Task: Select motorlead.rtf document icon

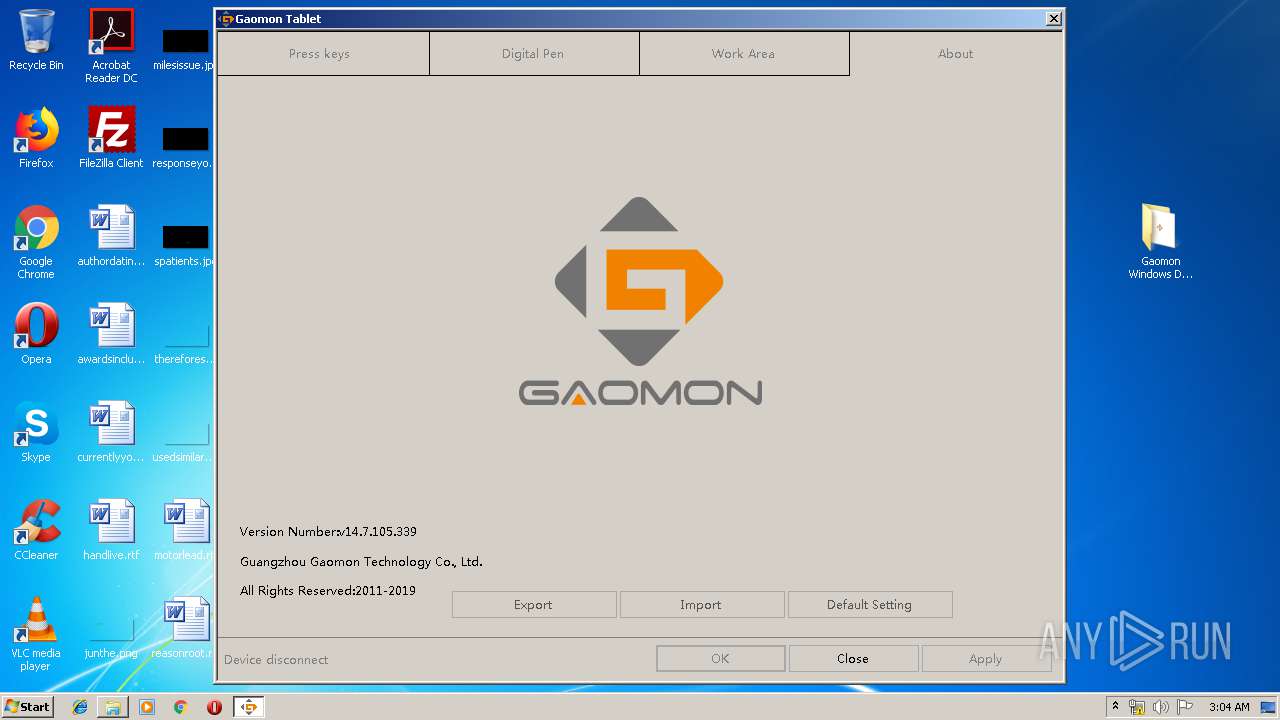Action: 186,530
